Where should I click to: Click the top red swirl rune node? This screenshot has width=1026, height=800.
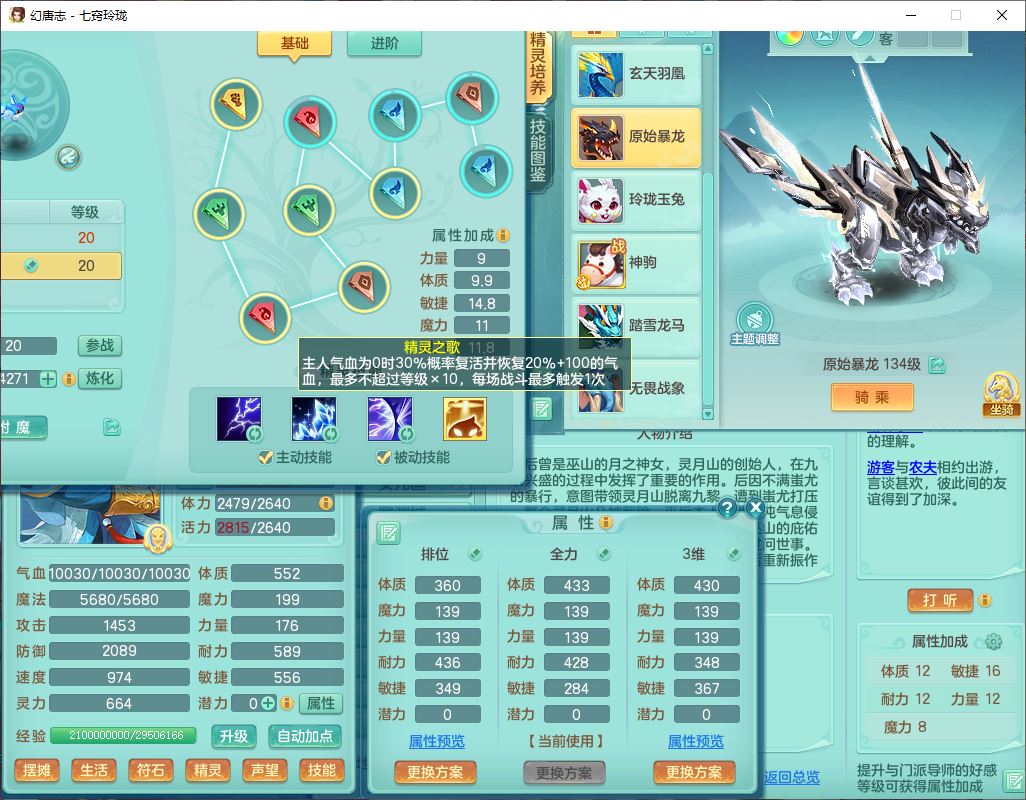[x=310, y=120]
